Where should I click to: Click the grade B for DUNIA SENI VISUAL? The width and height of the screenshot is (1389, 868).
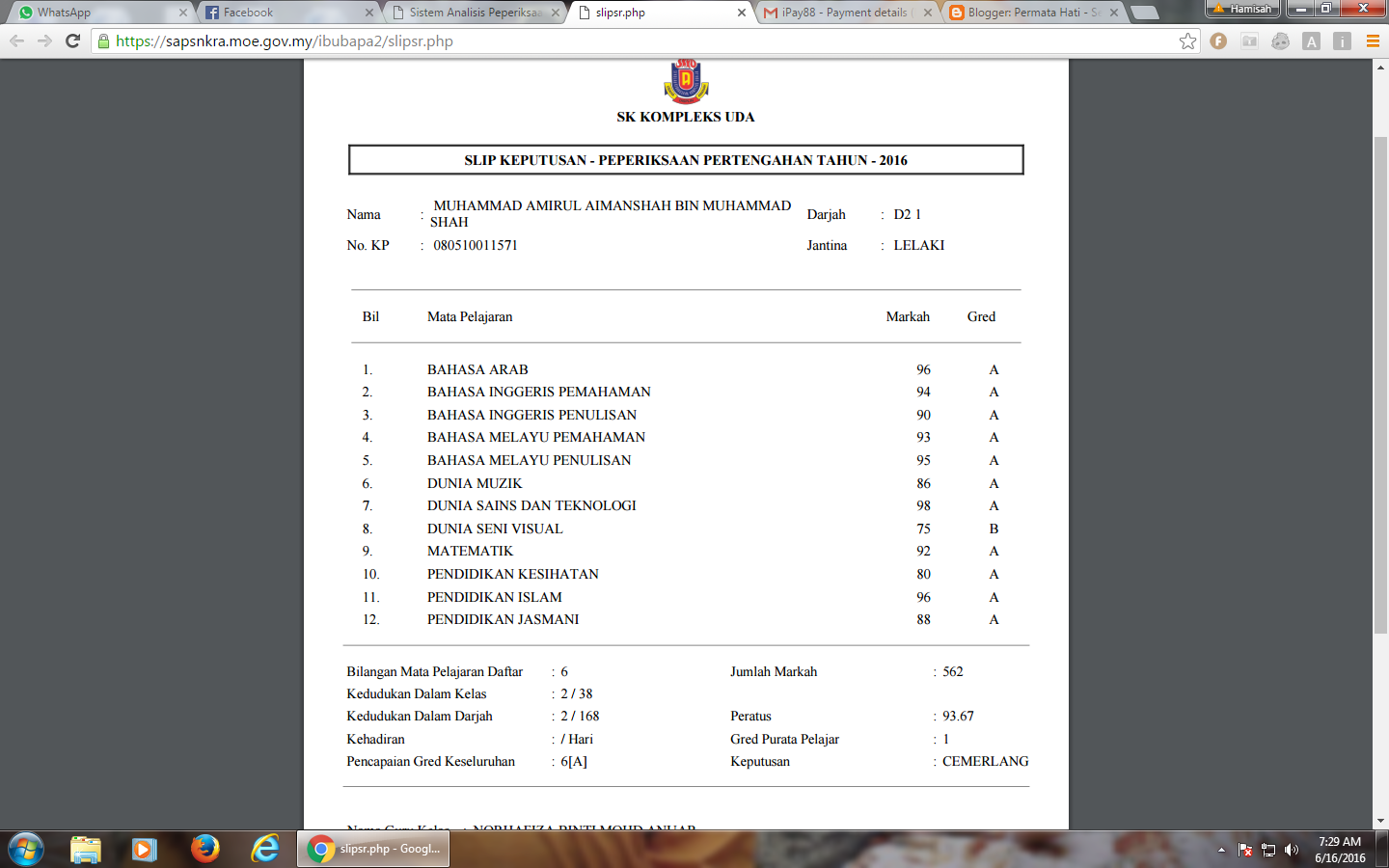pos(994,529)
